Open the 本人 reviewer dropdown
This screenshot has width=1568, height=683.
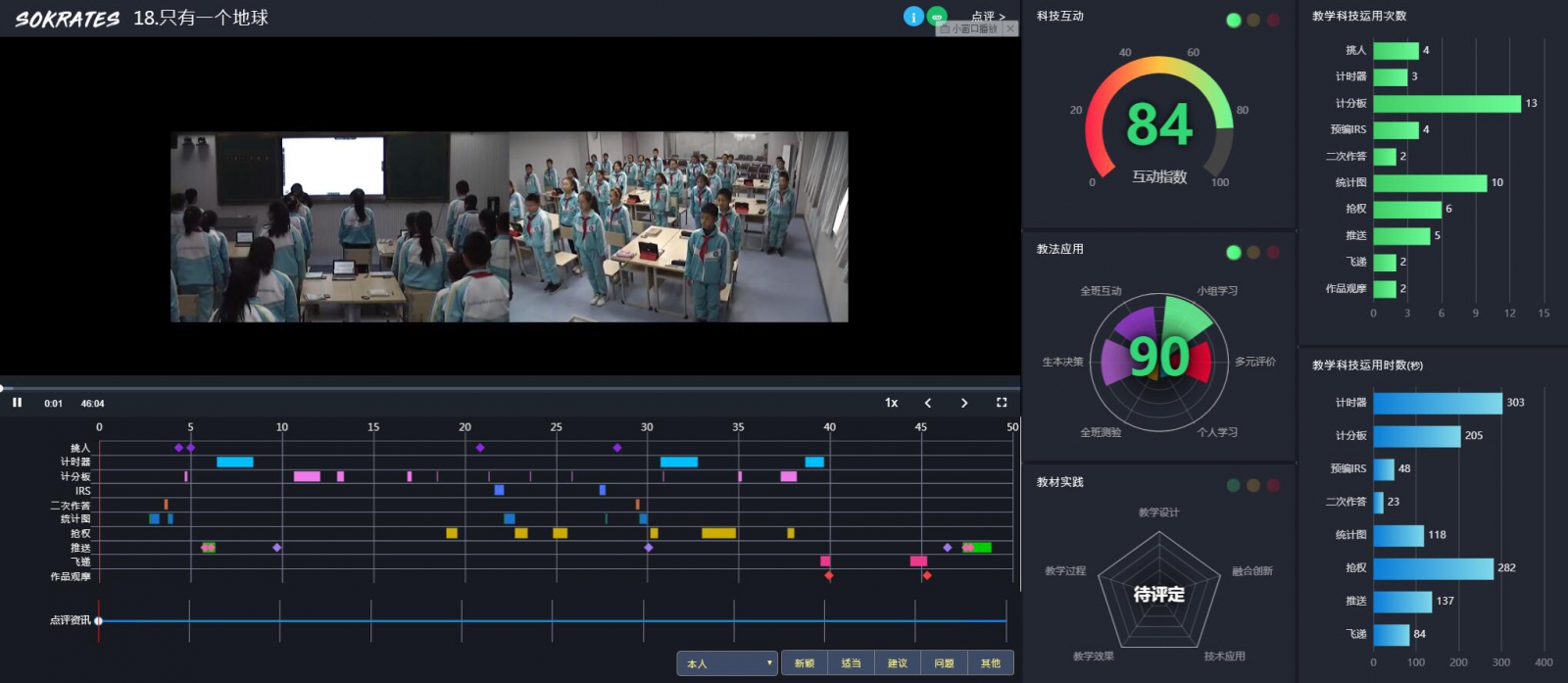(x=726, y=663)
